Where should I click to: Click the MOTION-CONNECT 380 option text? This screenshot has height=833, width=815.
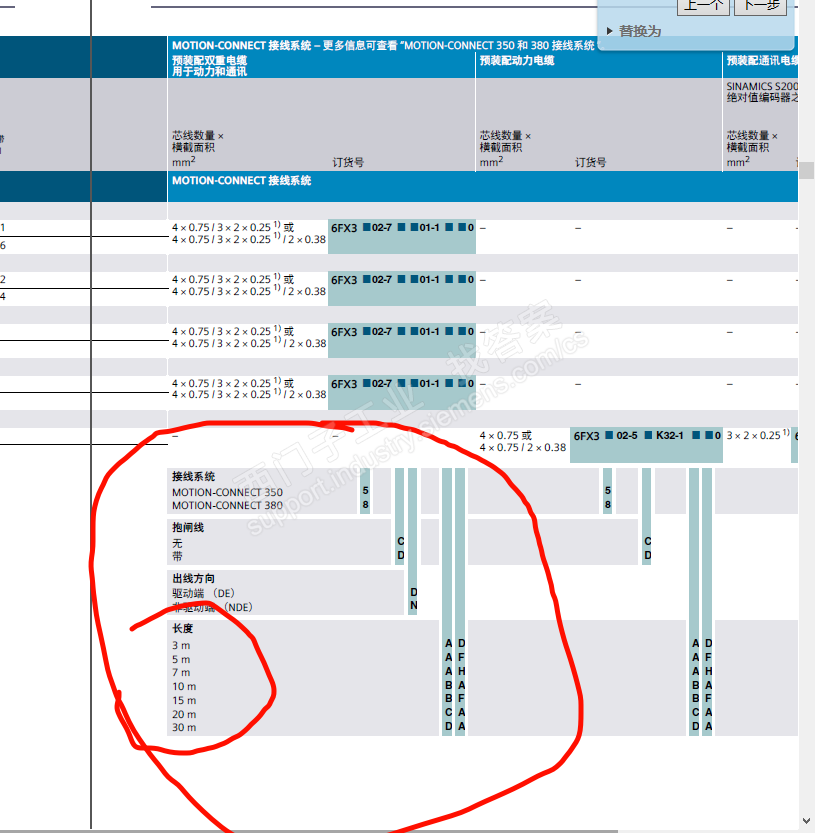click(x=227, y=506)
